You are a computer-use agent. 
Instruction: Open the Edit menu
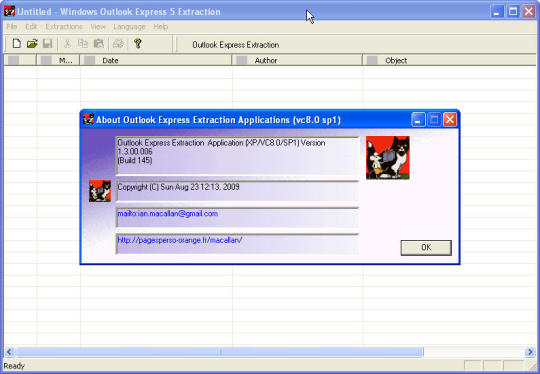pos(31,27)
